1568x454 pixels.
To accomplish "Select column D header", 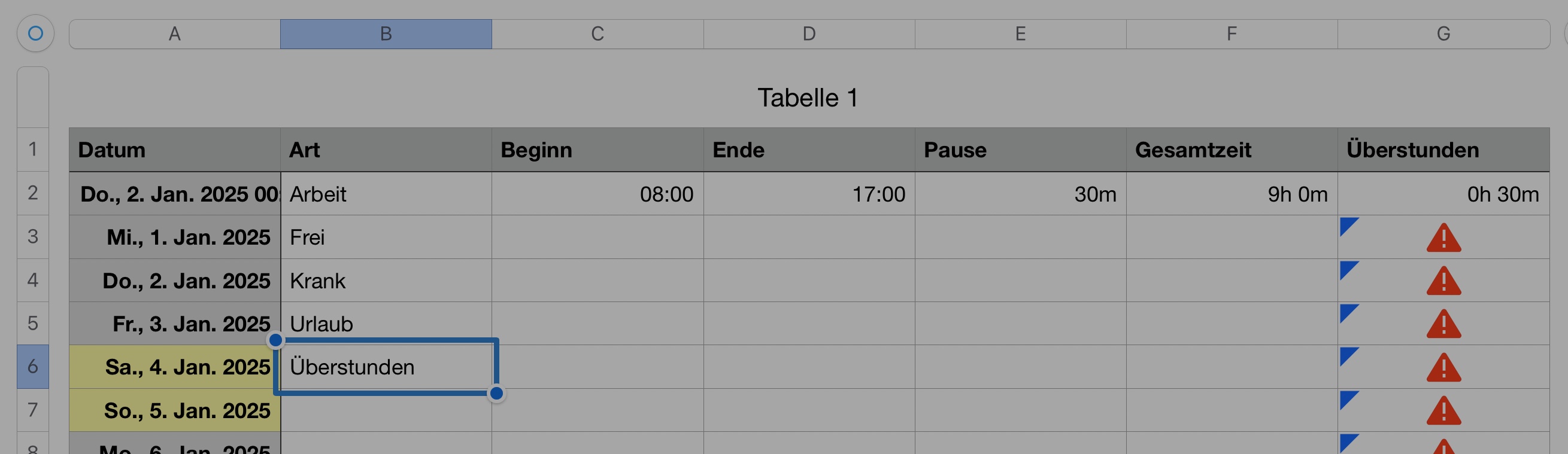I will 809,34.
